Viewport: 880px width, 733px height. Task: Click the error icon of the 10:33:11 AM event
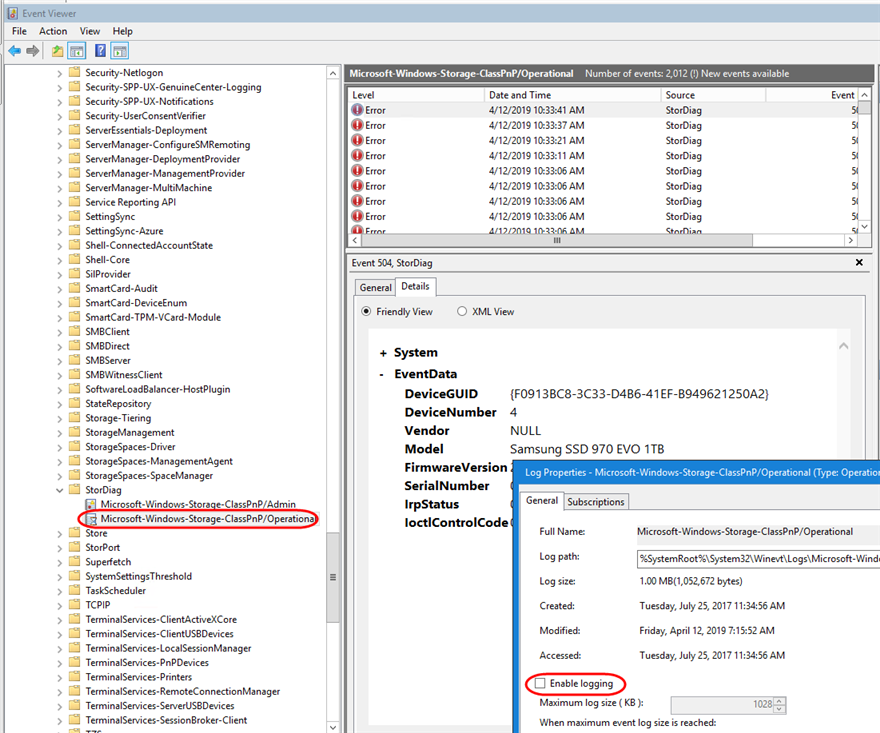pos(358,155)
